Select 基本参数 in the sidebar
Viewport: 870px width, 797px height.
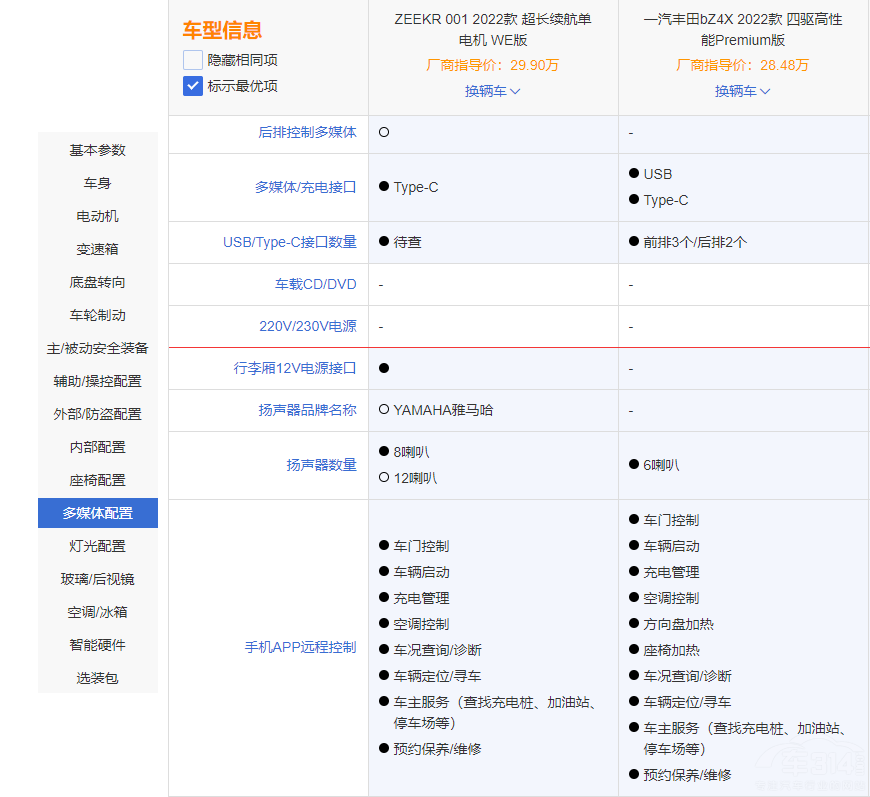click(x=98, y=150)
